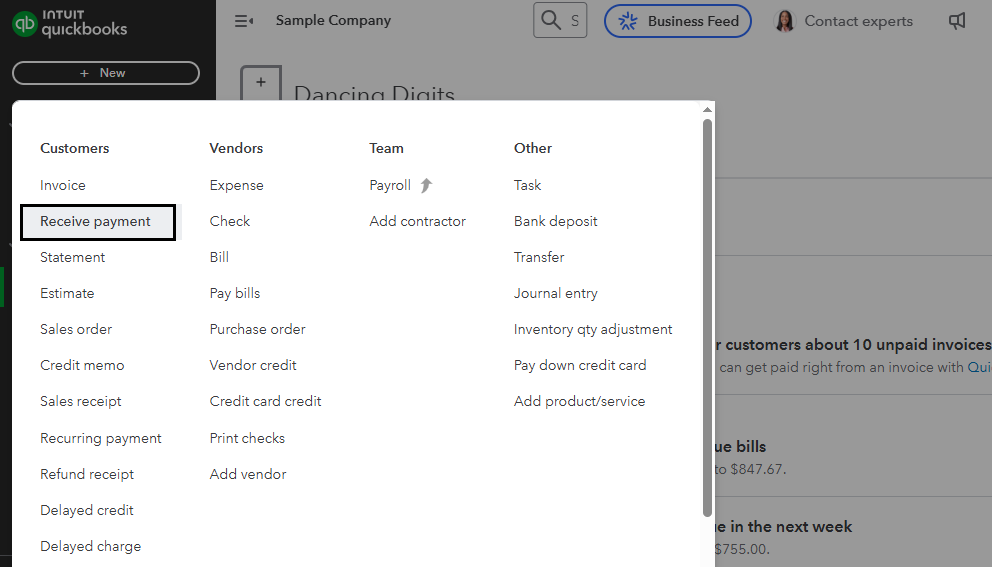Select Pay bills
The width and height of the screenshot is (992, 567).
click(x=235, y=294)
